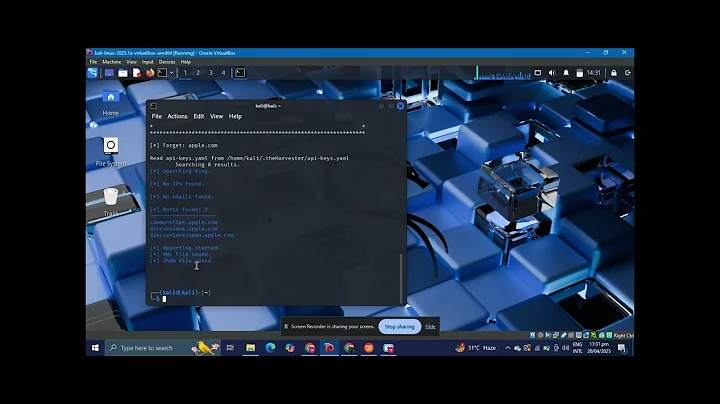Expand the terminal launcher dropdown arrow

click(171, 73)
